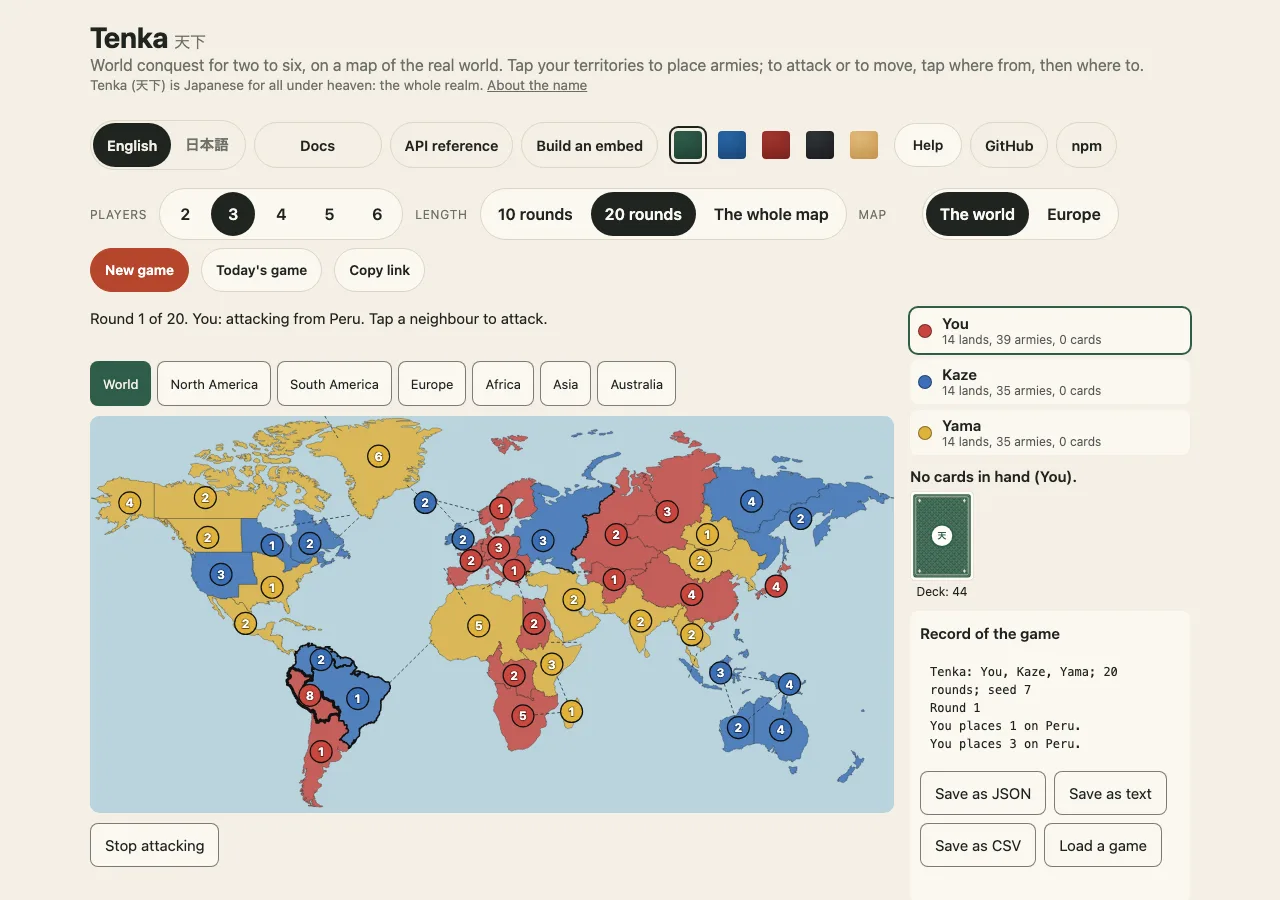The height and width of the screenshot is (900, 1280).
Task: Select the Europe map option
Action: pos(1074,214)
